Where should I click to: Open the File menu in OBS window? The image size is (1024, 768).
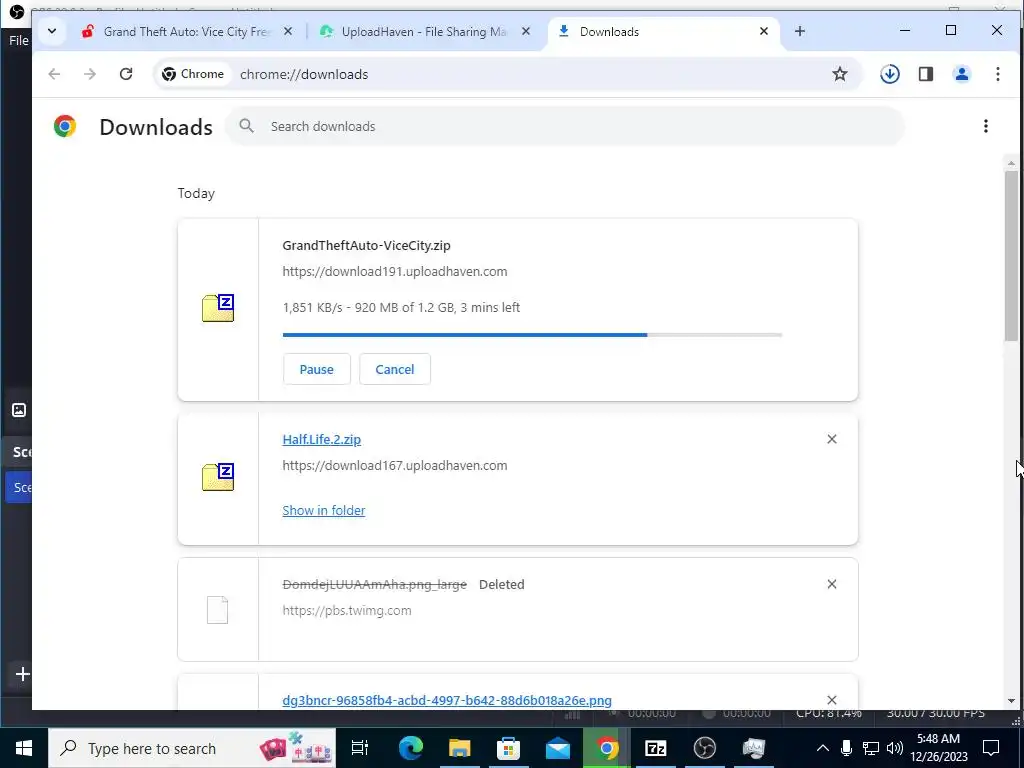[x=18, y=40]
